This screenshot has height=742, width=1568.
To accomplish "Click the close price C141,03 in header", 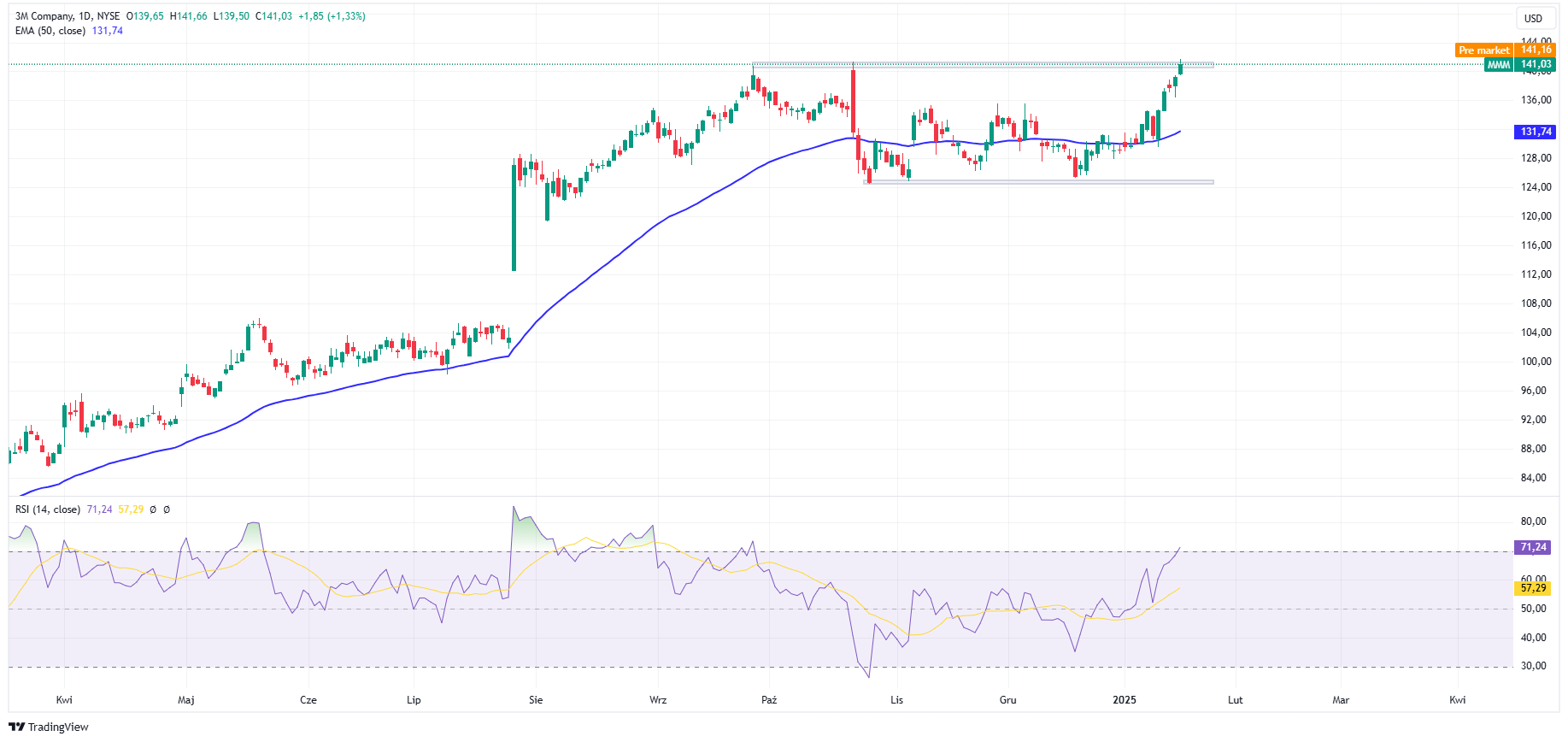I will [273, 16].
